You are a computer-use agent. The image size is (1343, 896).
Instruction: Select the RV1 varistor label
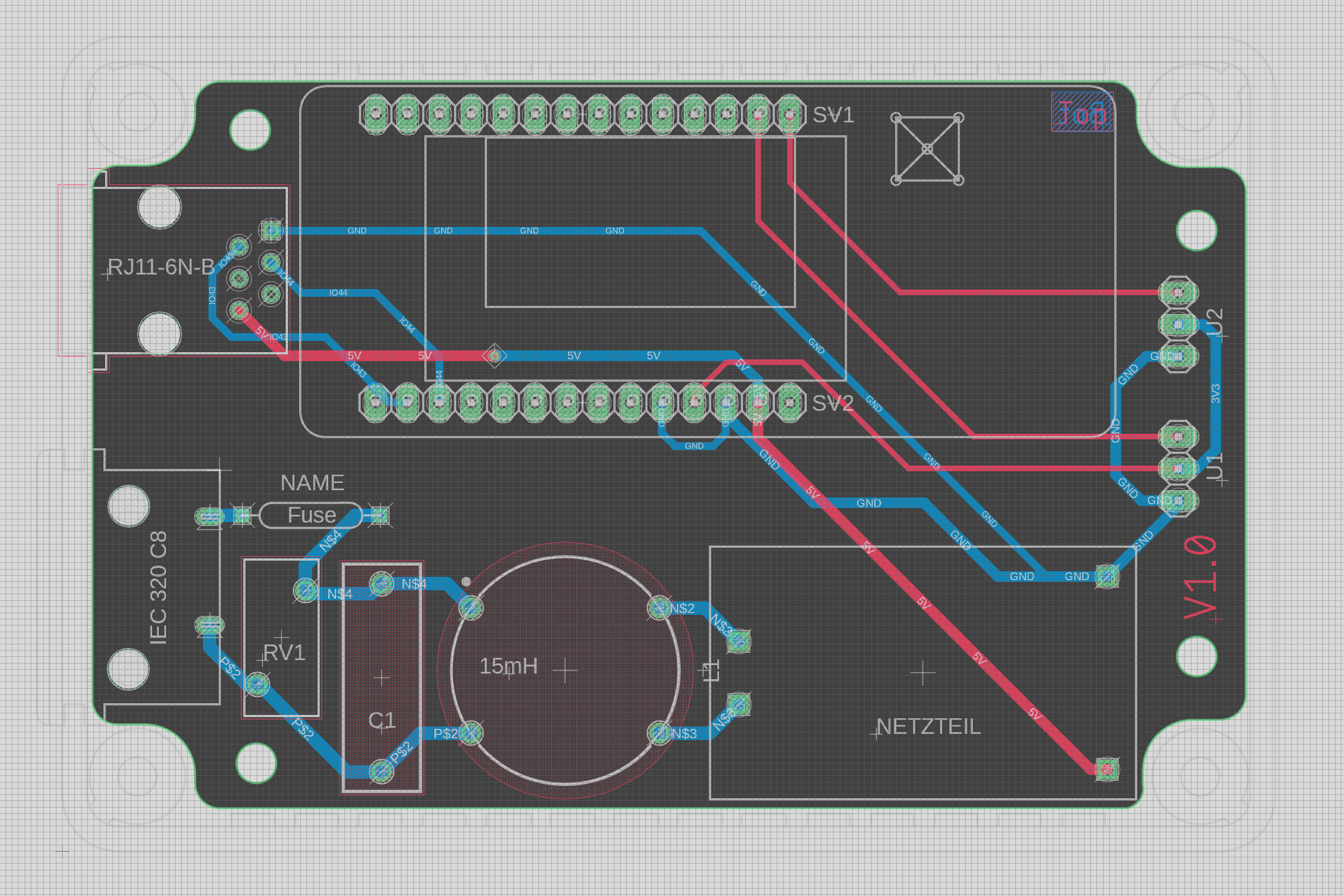click(284, 652)
